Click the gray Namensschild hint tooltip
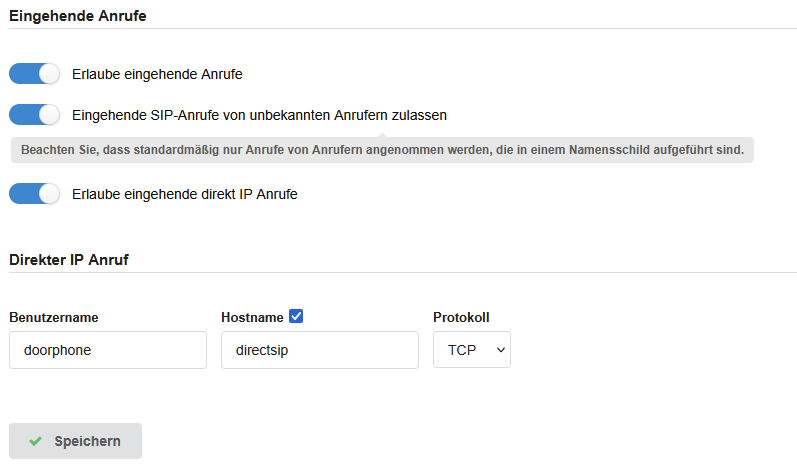 [x=382, y=150]
